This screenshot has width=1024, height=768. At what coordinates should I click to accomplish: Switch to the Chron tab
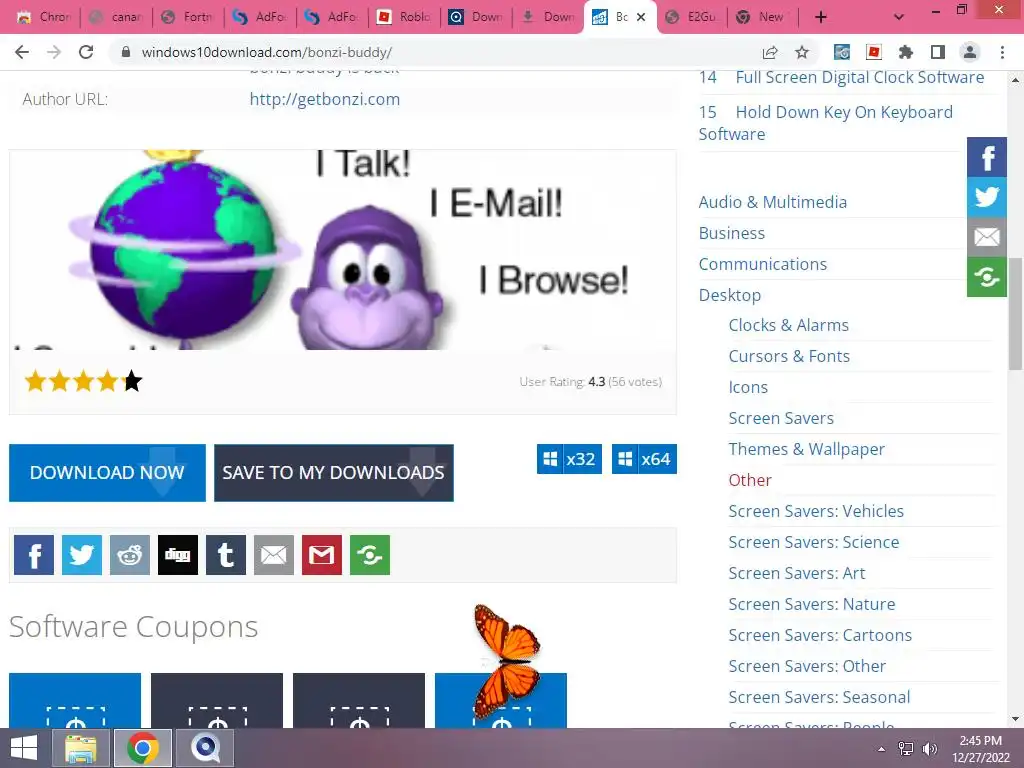tap(44, 17)
